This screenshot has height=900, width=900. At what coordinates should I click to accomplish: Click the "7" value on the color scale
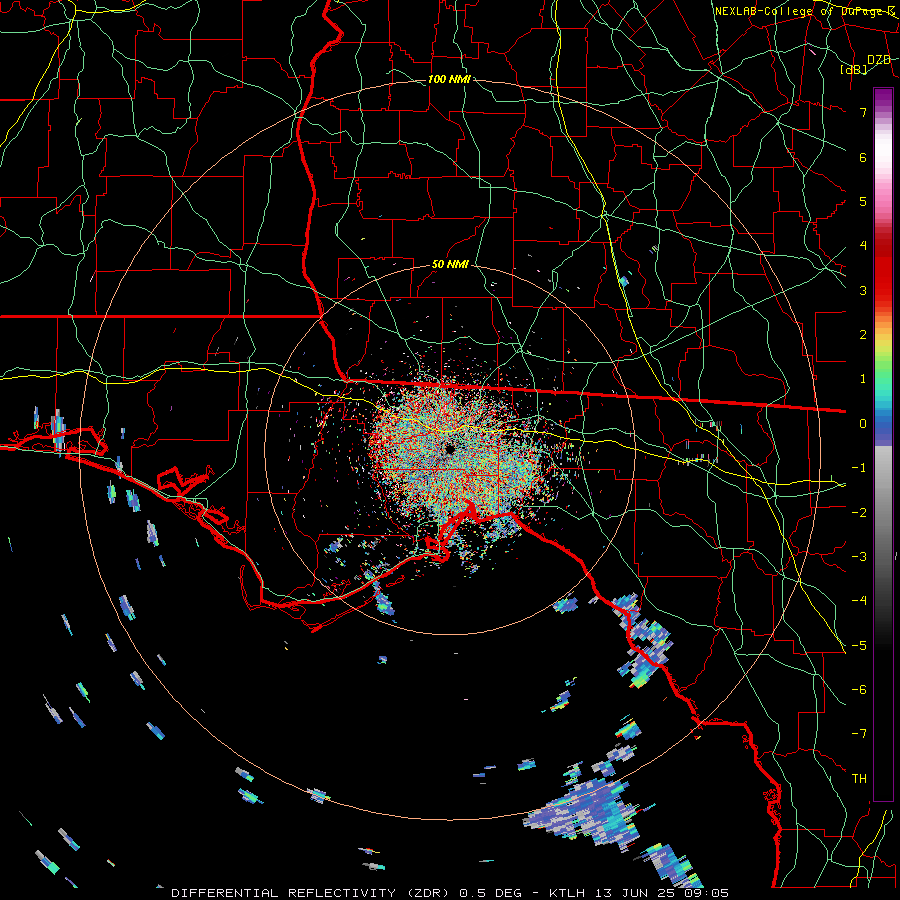coord(863,112)
